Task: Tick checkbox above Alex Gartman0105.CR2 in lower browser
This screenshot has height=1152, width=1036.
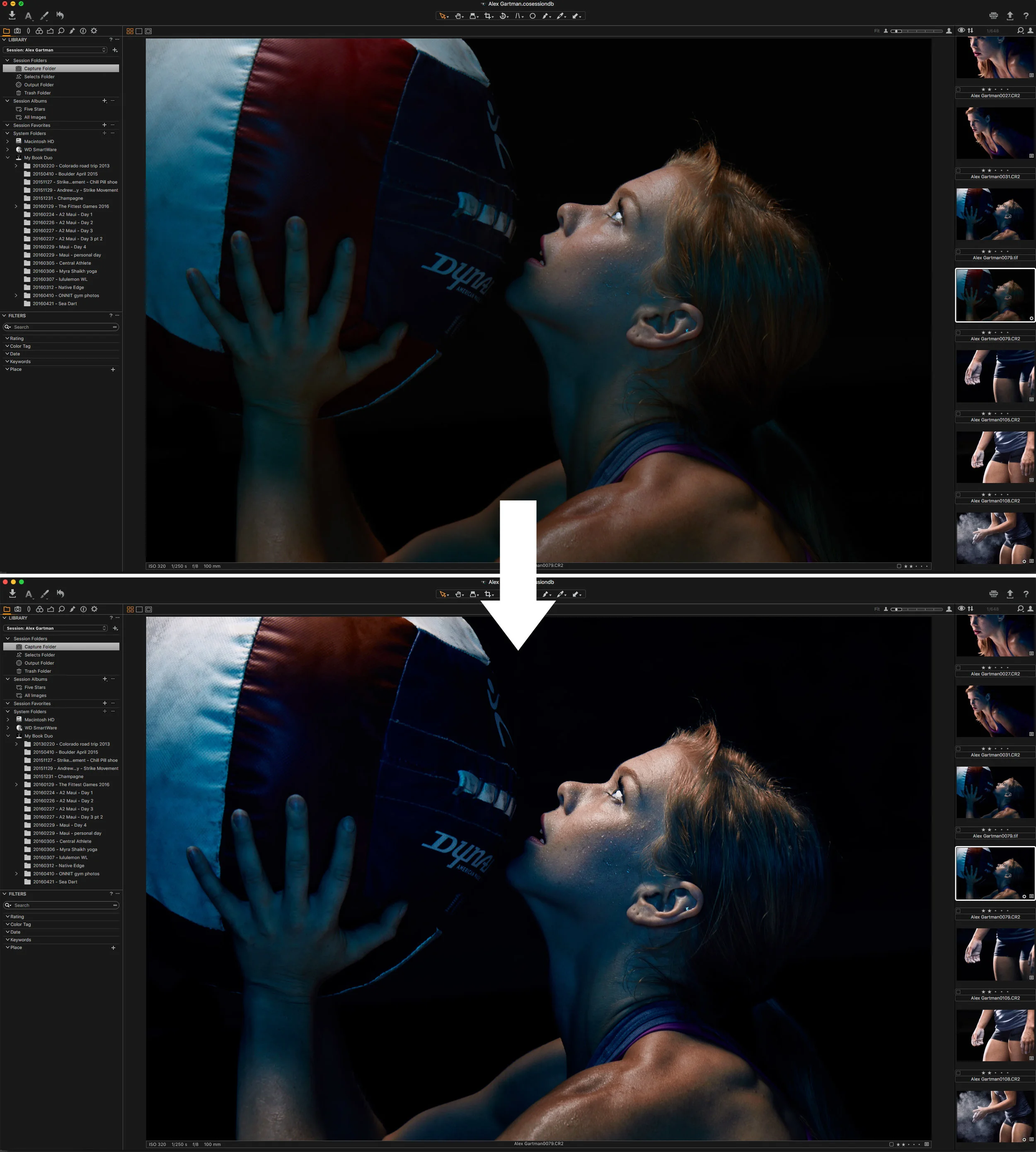Action: pos(959,992)
